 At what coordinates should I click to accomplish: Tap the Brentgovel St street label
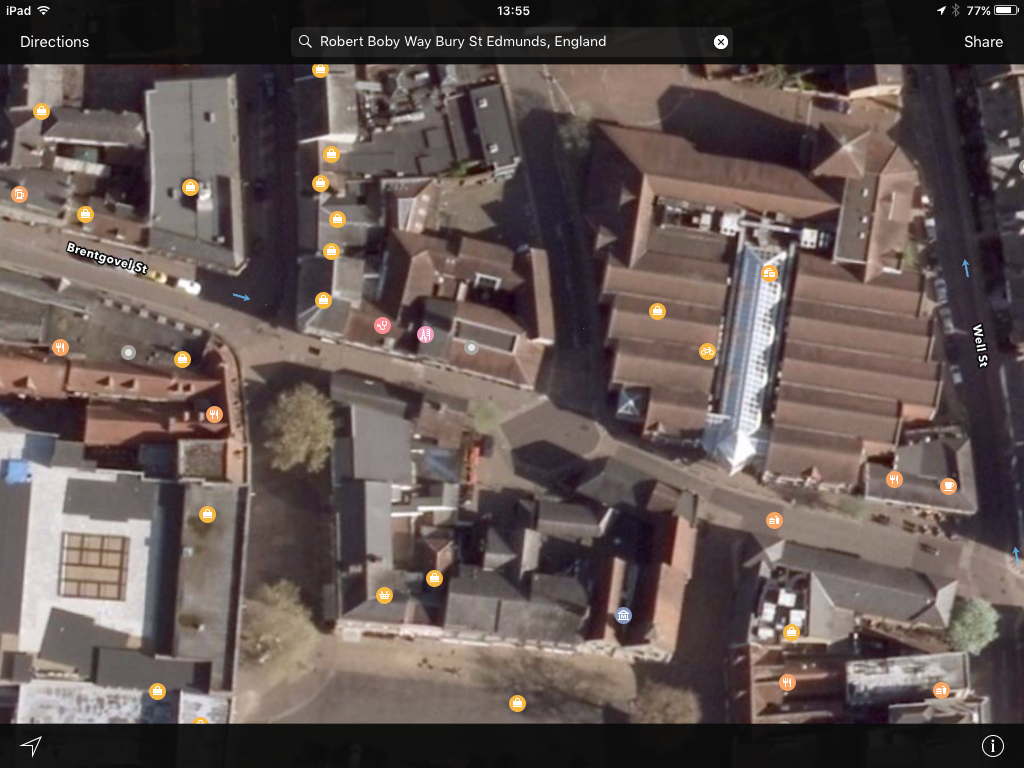pos(107,258)
